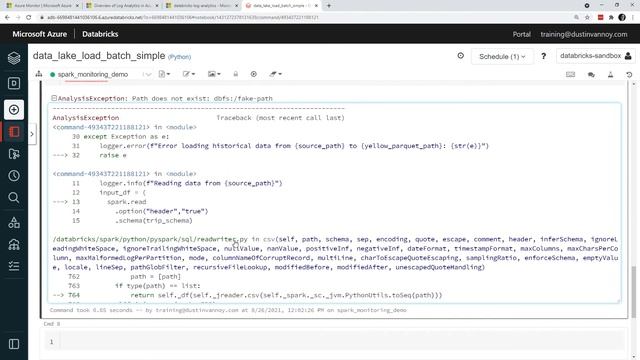Click the keyboard shortcuts icon
Viewport: 640px width, 360px height.
pyautogui.click(x=570, y=74)
